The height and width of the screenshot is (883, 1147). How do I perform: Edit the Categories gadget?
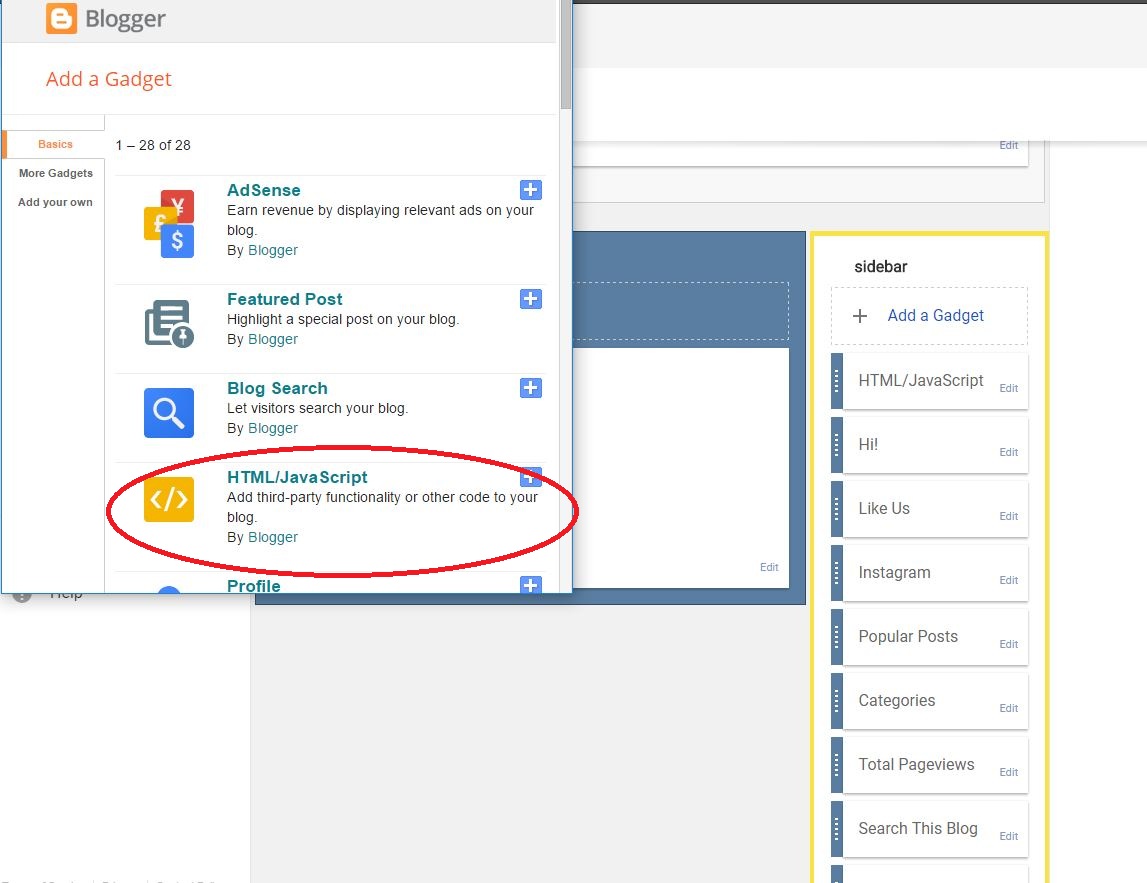click(1009, 708)
